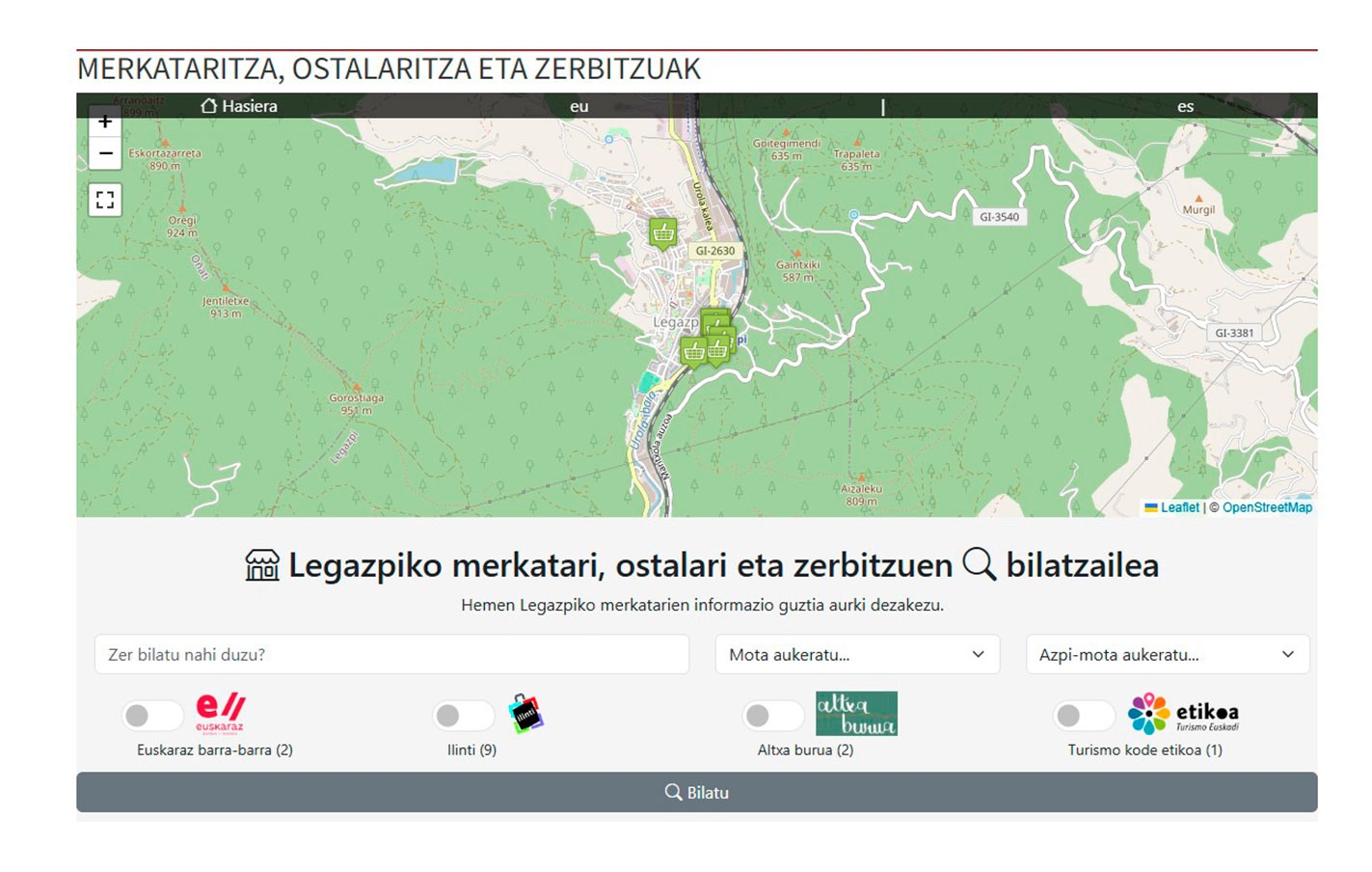Click the Murgil peak label on map

(1198, 209)
